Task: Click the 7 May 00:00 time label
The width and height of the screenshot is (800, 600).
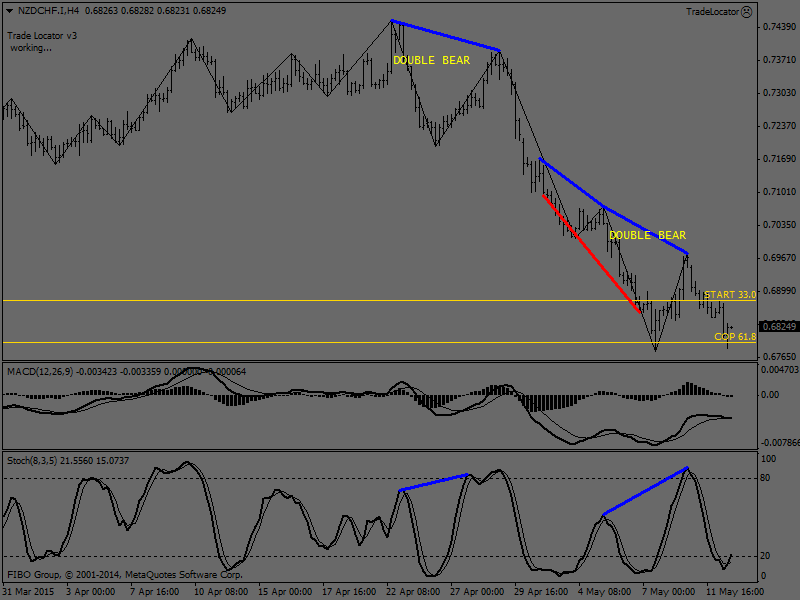Action: (x=668, y=591)
